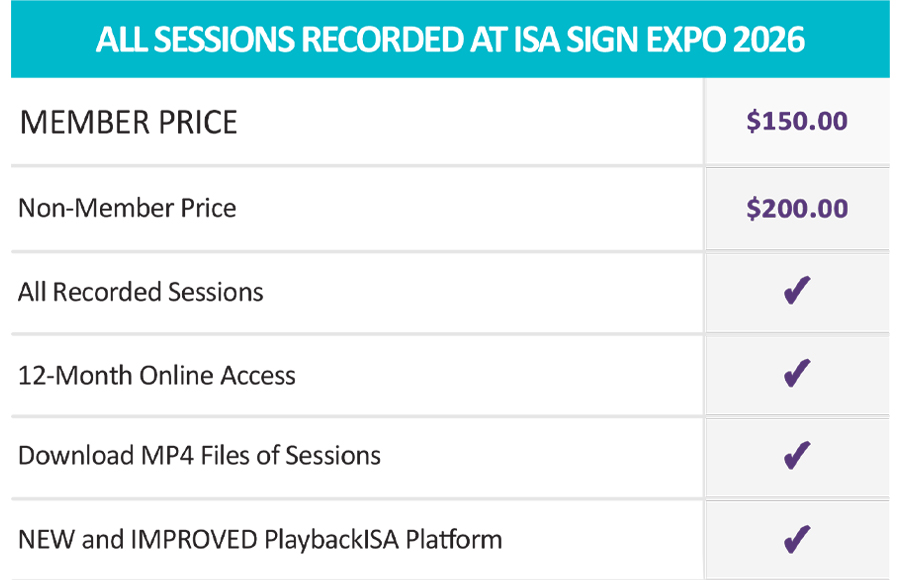
Task: Click the word "Online" in the access row
Action: [178, 375]
